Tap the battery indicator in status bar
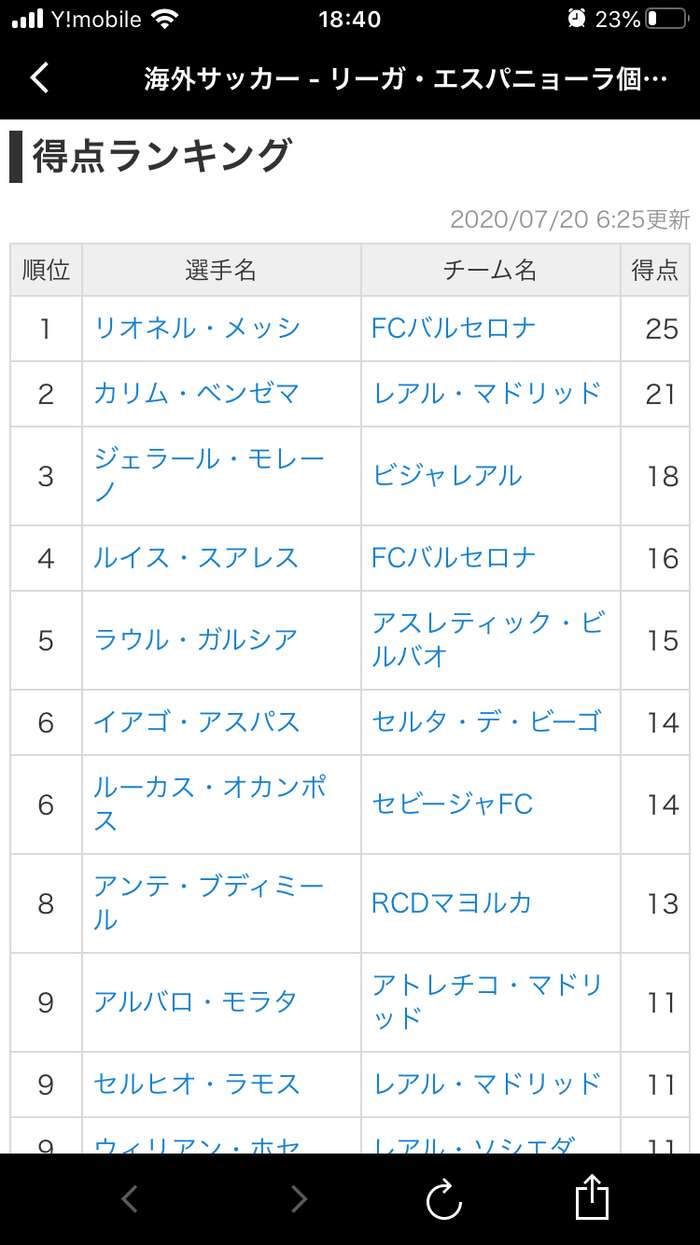This screenshot has height=1245, width=700. tap(666, 19)
